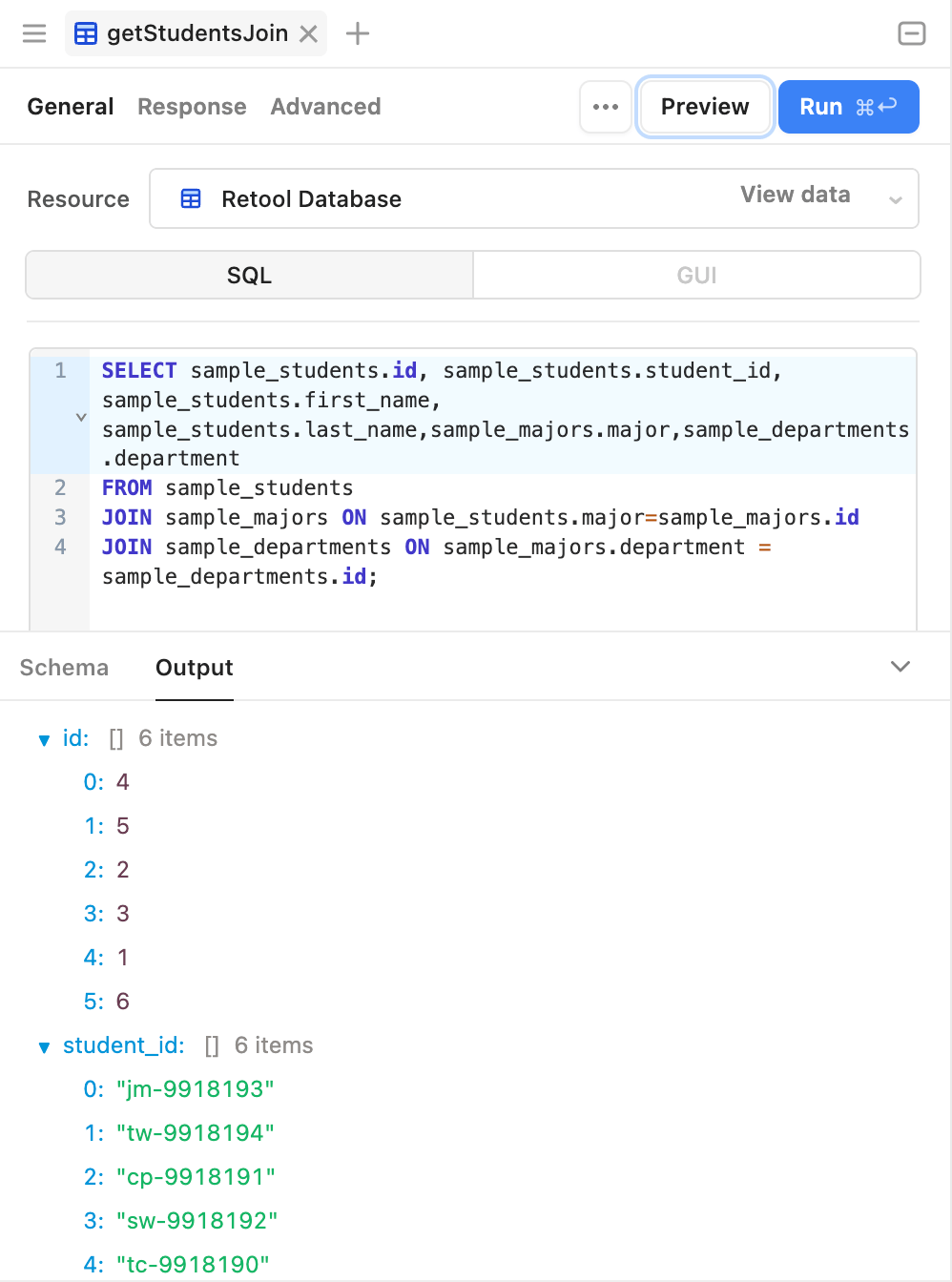952x1282 pixels.
Task: Close the getStudentsJoin tab
Action: pos(308,34)
